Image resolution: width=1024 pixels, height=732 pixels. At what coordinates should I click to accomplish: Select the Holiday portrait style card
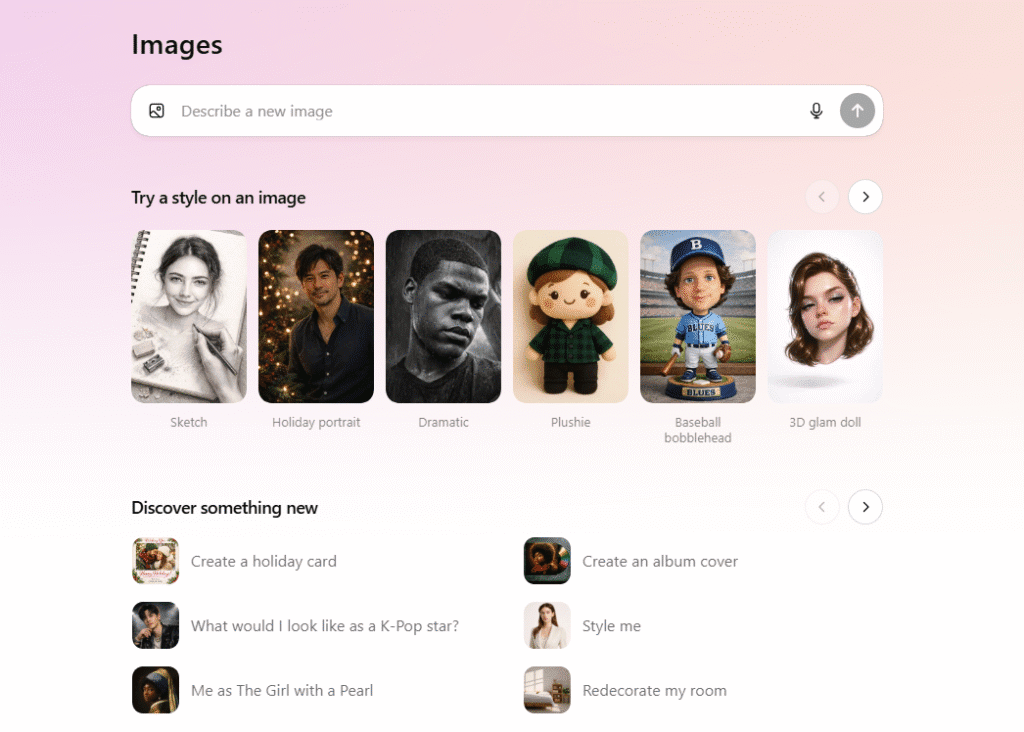pyautogui.click(x=316, y=316)
